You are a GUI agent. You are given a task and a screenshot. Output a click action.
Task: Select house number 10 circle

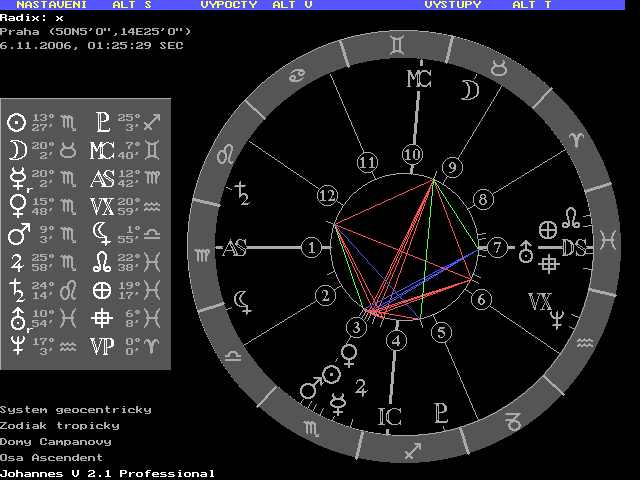(412, 155)
